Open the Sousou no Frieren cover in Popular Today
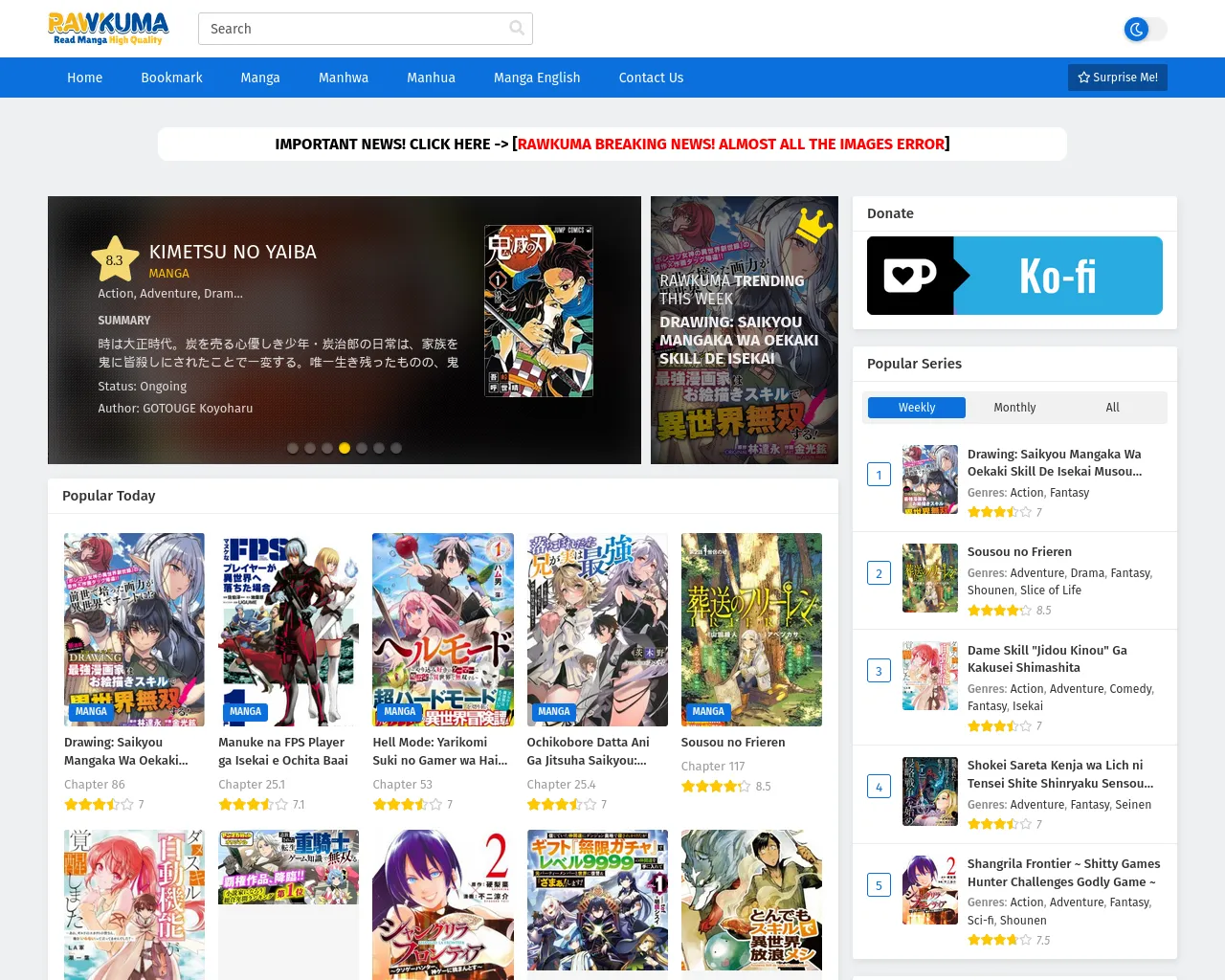Image resolution: width=1225 pixels, height=980 pixels. (x=751, y=630)
